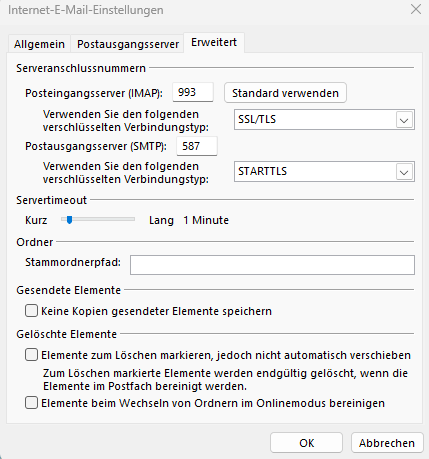Click the Stammordnerpfad text field
Viewport: 429px width, 459px height.
click(272, 265)
